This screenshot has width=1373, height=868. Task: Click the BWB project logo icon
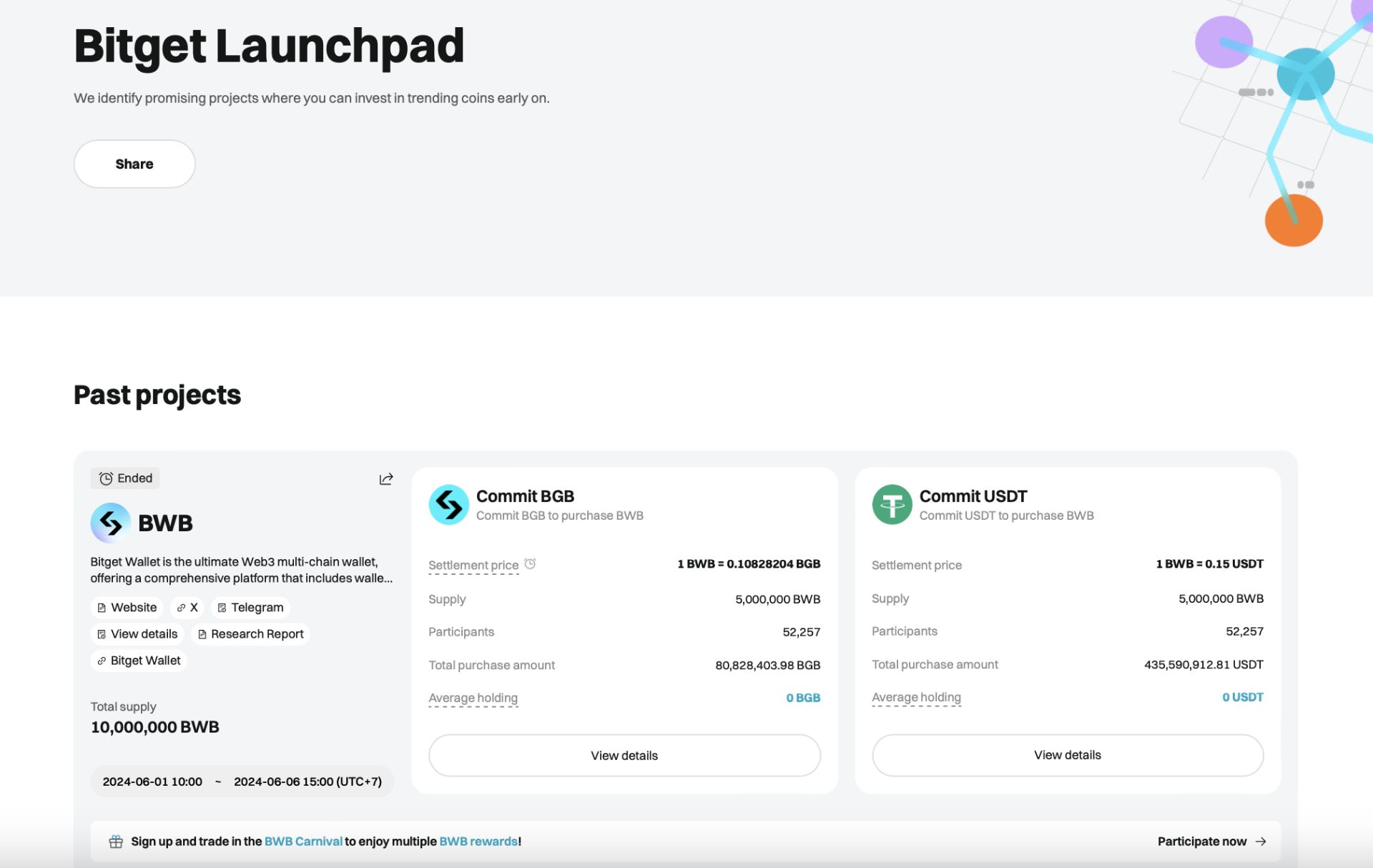110,523
